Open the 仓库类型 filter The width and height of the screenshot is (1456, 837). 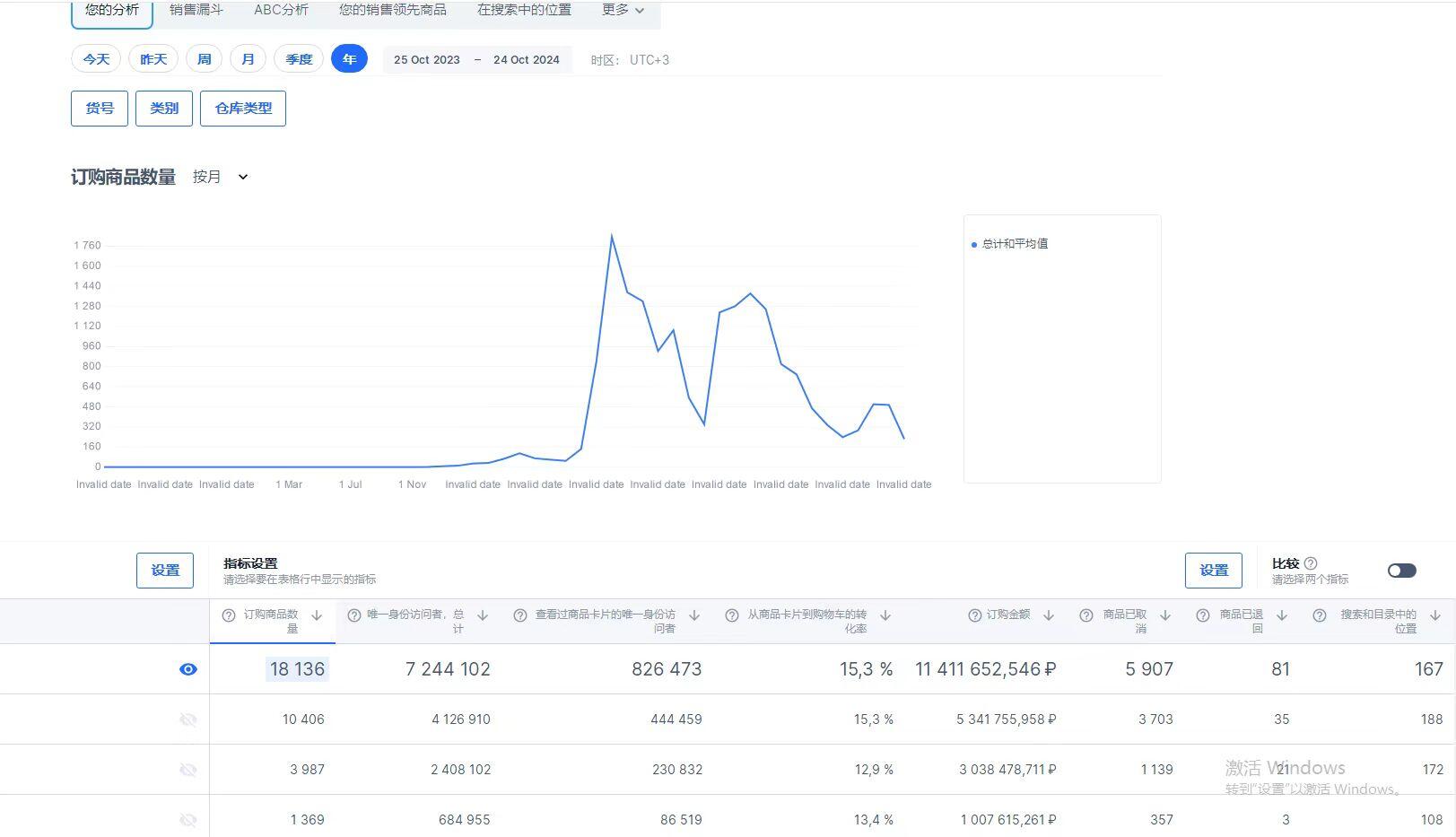pyautogui.click(x=243, y=109)
